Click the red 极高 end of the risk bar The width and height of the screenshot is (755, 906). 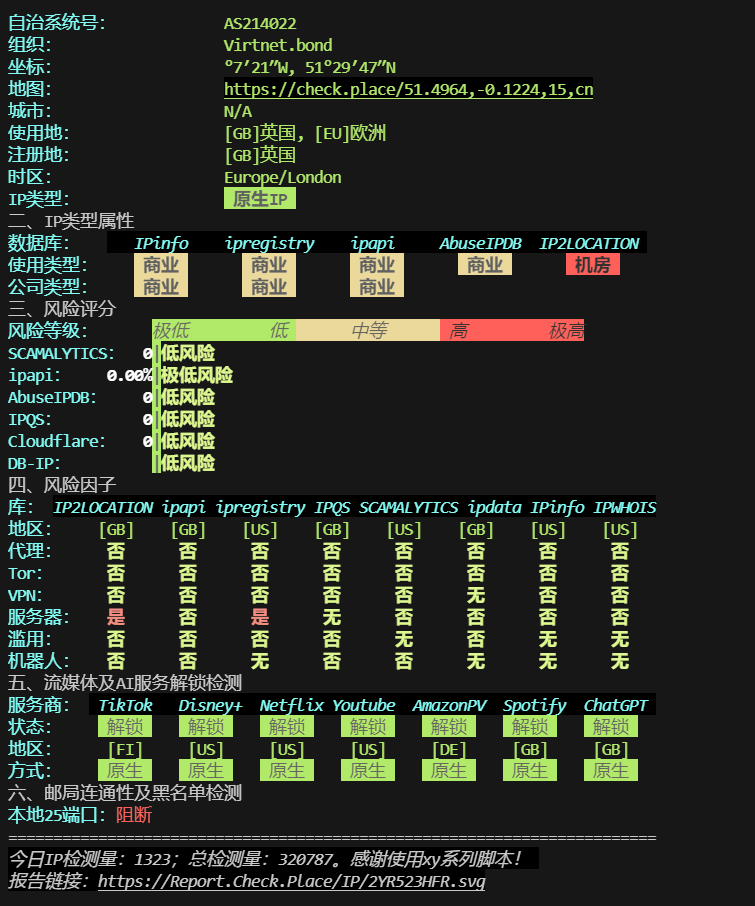click(566, 331)
